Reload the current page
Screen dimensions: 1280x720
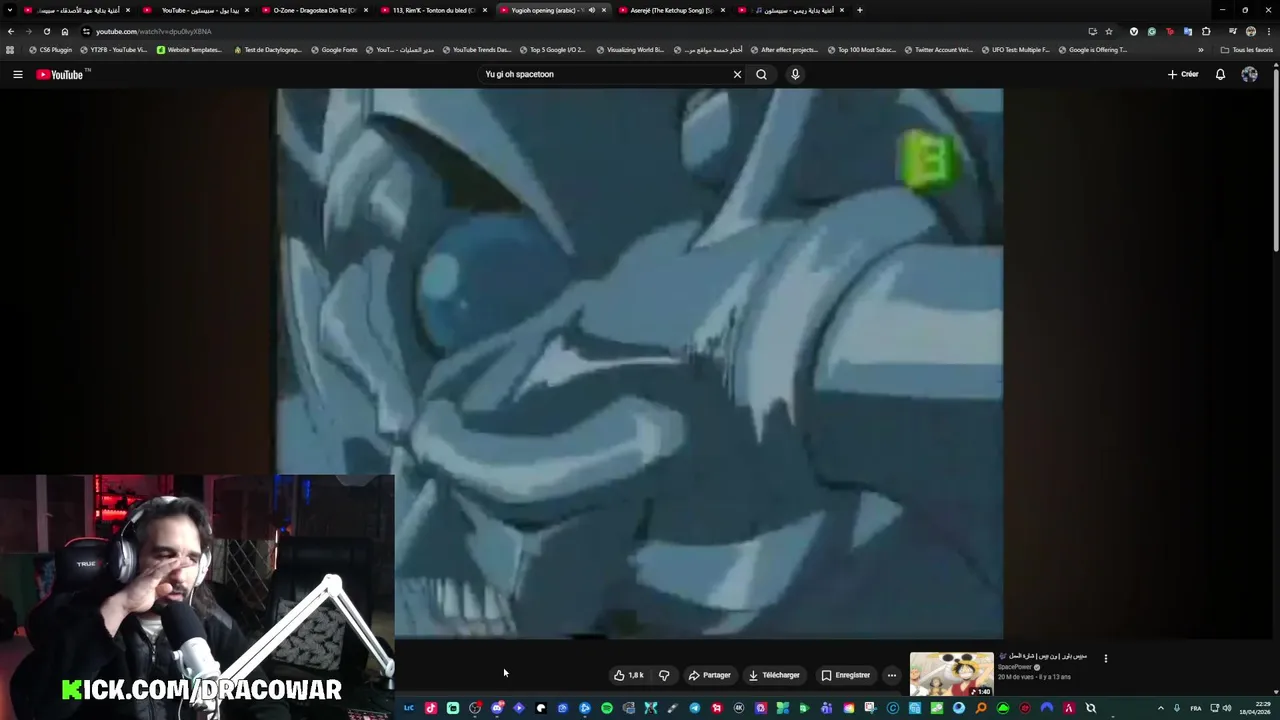tap(46, 31)
